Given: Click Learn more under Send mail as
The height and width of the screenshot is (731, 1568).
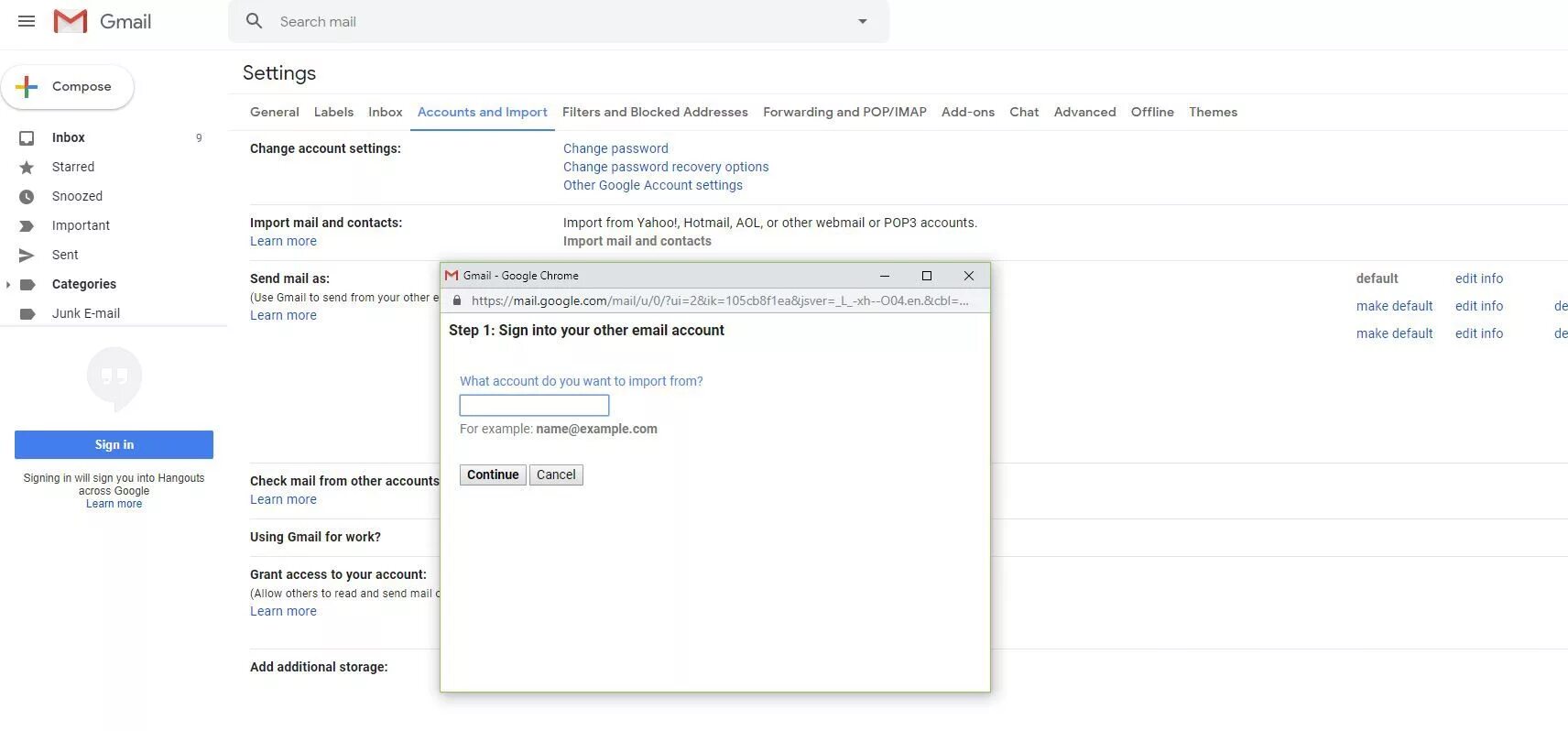Looking at the screenshot, I should (x=283, y=315).
